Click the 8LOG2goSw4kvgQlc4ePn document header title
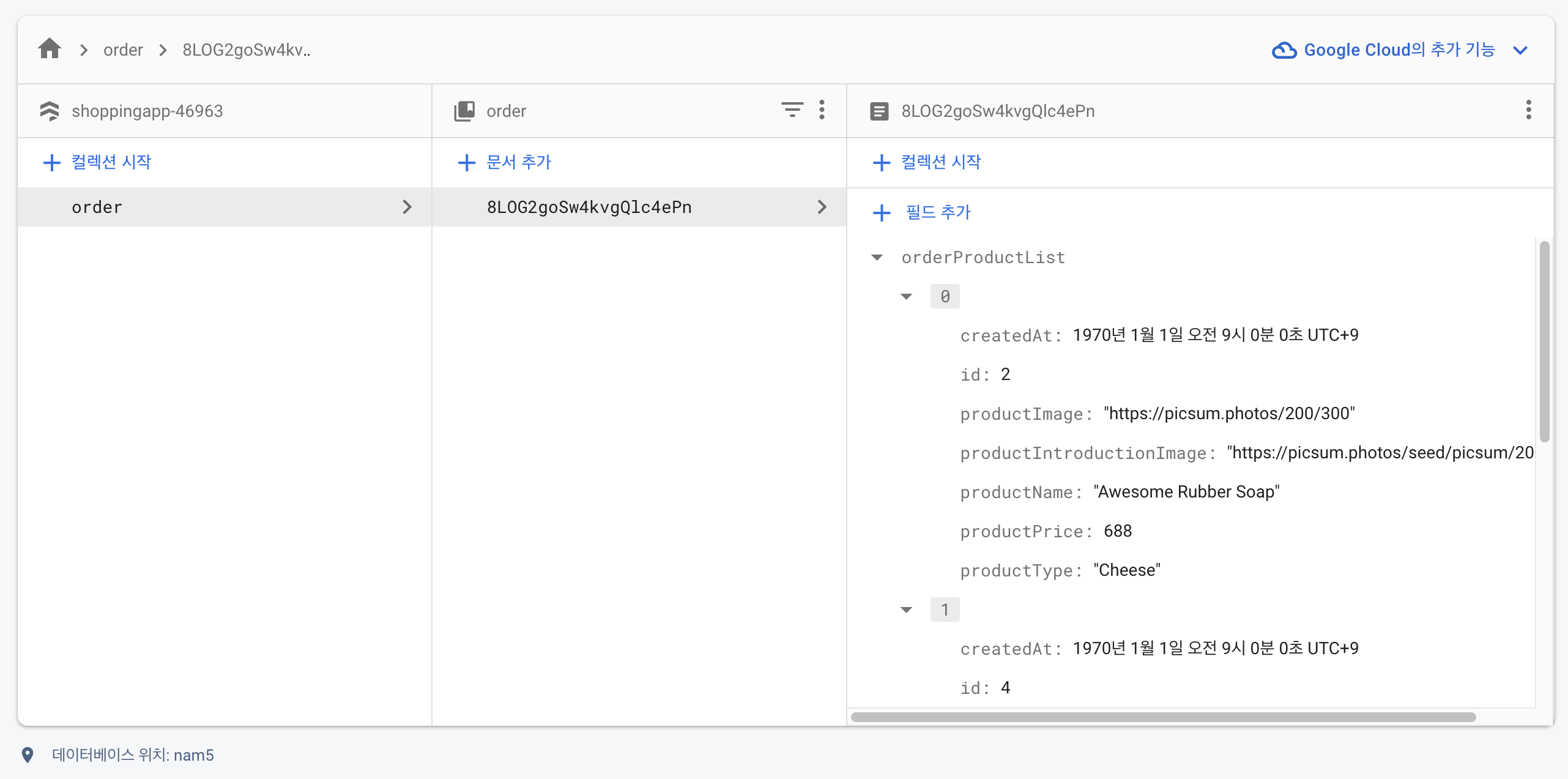 998,111
